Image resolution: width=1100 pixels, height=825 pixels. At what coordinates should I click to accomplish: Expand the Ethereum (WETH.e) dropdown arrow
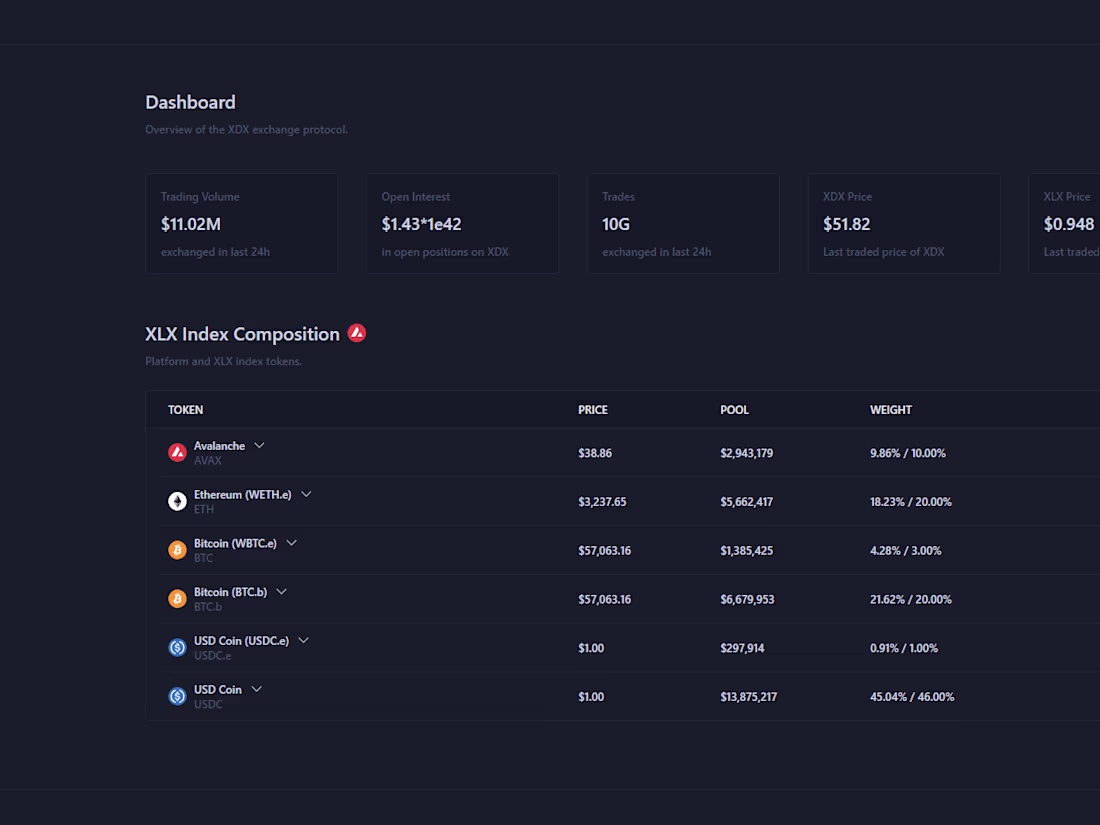coord(306,493)
